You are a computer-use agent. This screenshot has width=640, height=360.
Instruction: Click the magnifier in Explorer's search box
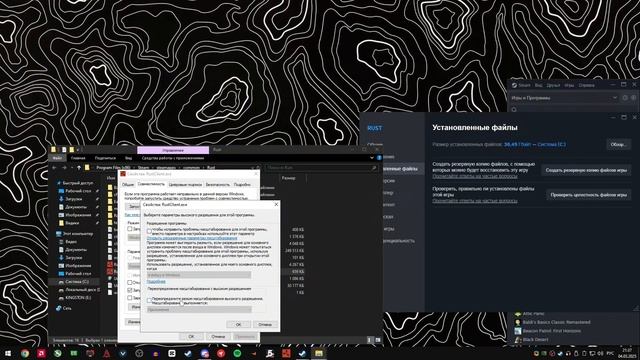click(373, 168)
